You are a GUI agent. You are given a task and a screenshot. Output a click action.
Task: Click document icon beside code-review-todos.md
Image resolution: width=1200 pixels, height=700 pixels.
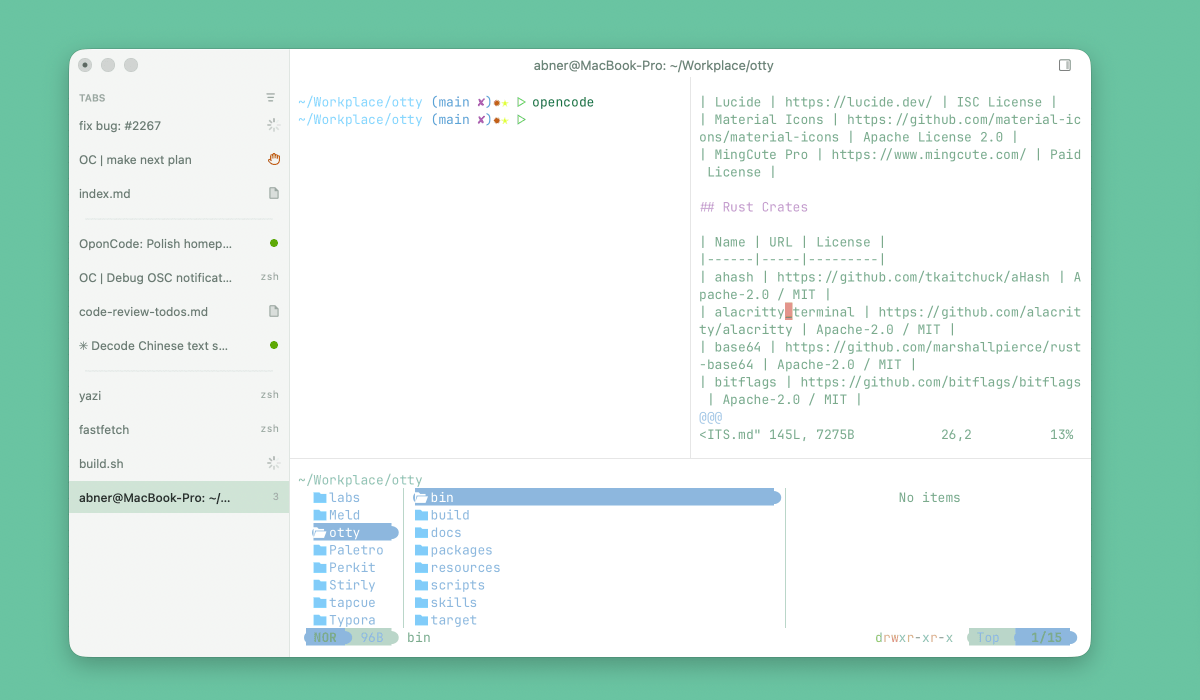274,311
